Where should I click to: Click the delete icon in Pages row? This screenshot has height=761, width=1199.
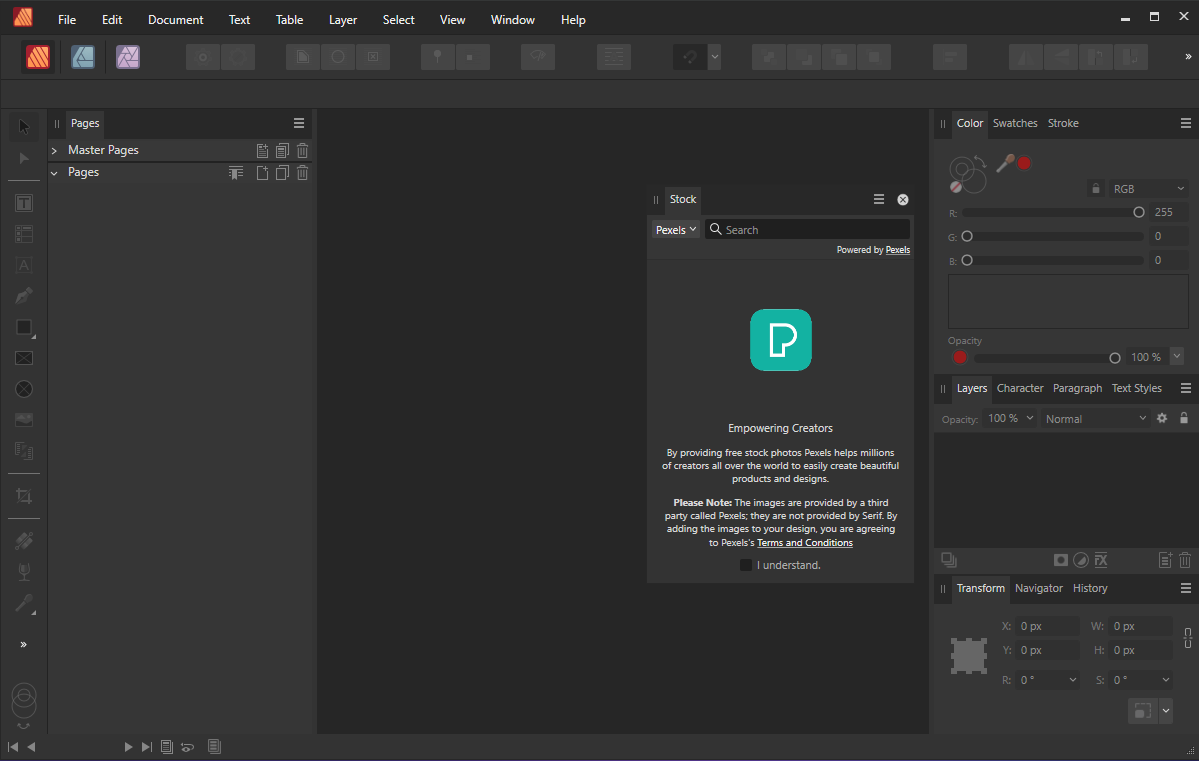tap(303, 173)
